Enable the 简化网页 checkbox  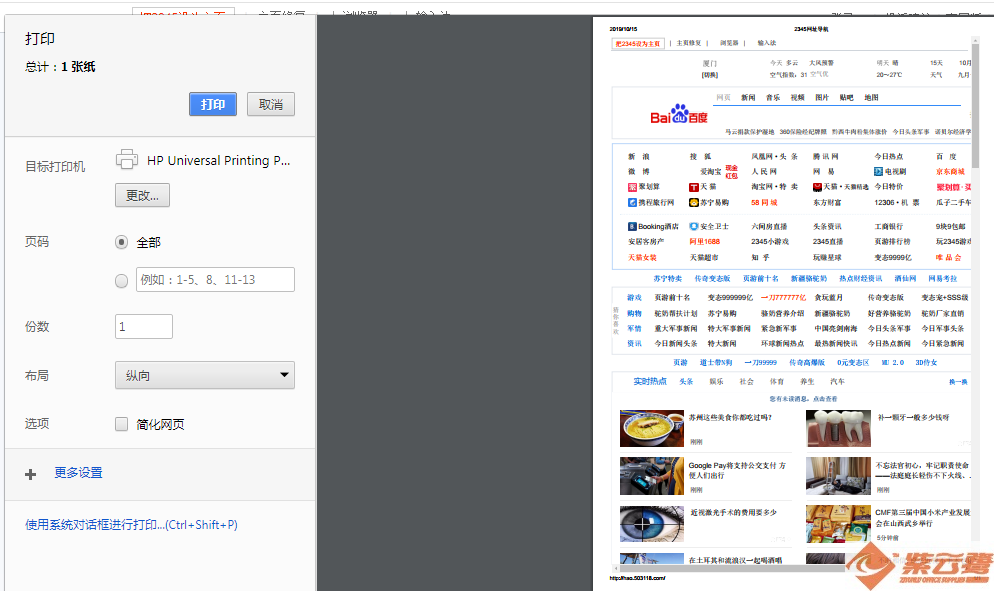pyautogui.click(x=122, y=424)
